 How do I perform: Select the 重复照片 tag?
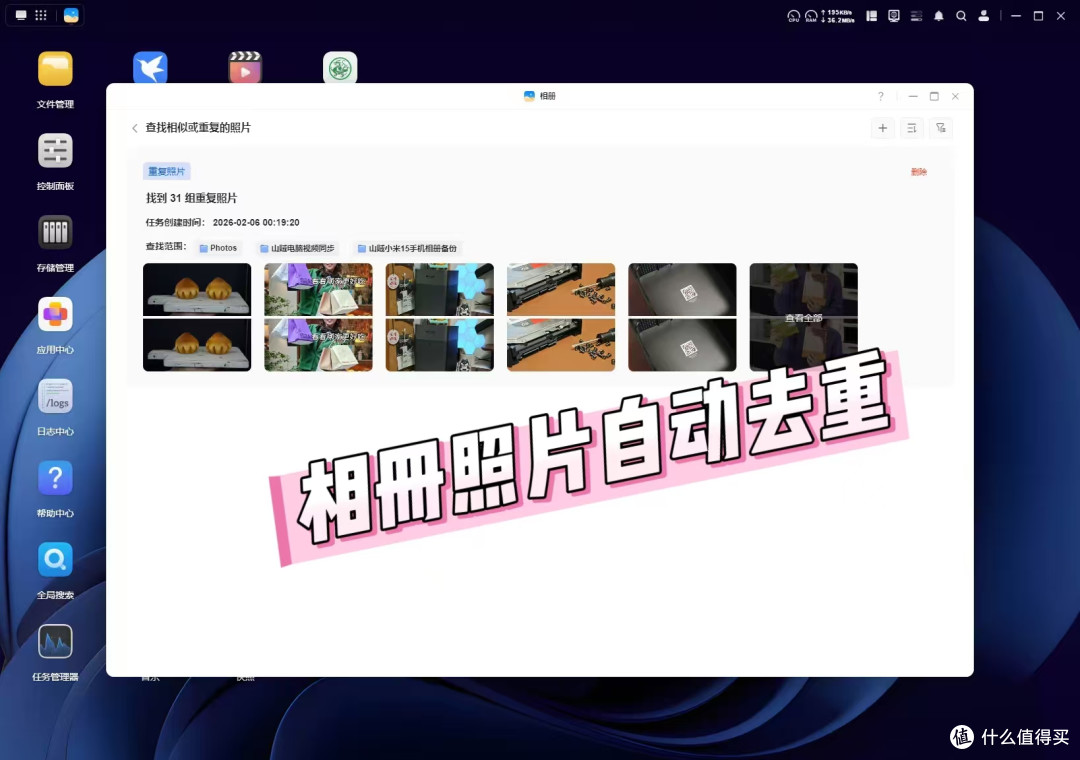tap(167, 171)
